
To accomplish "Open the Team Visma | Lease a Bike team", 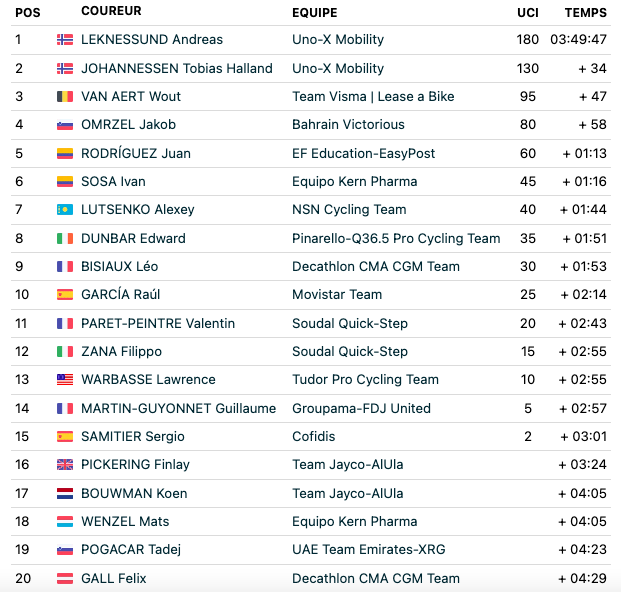I will point(373,97).
